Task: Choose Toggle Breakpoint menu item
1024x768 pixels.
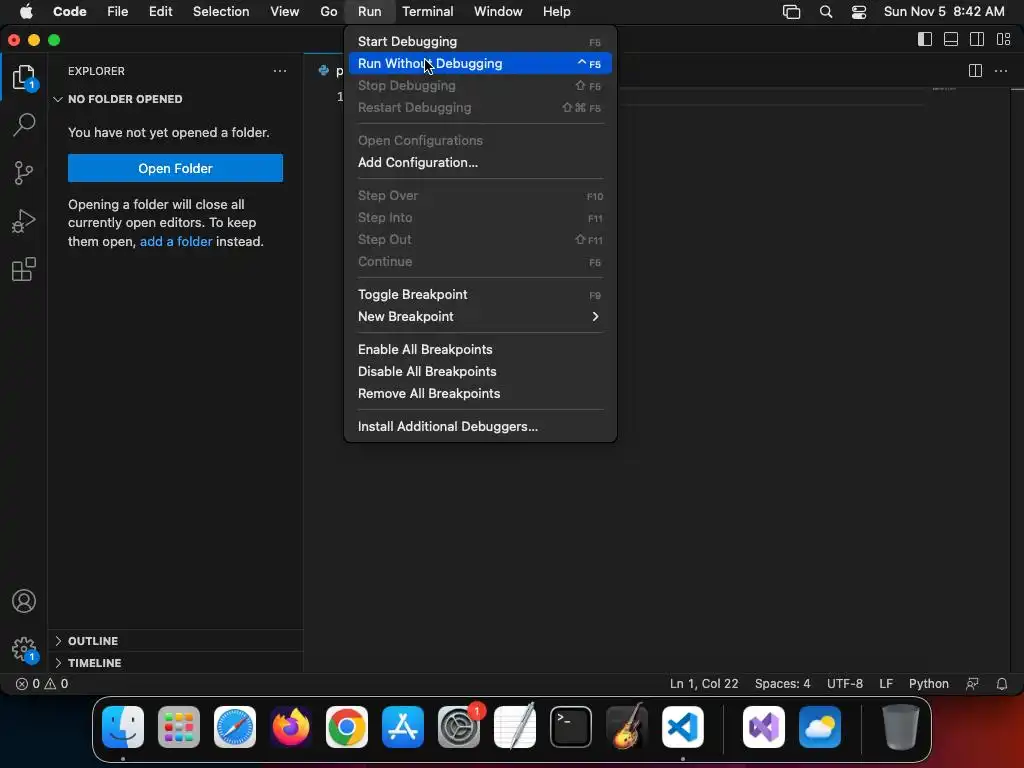Action: click(480, 295)
